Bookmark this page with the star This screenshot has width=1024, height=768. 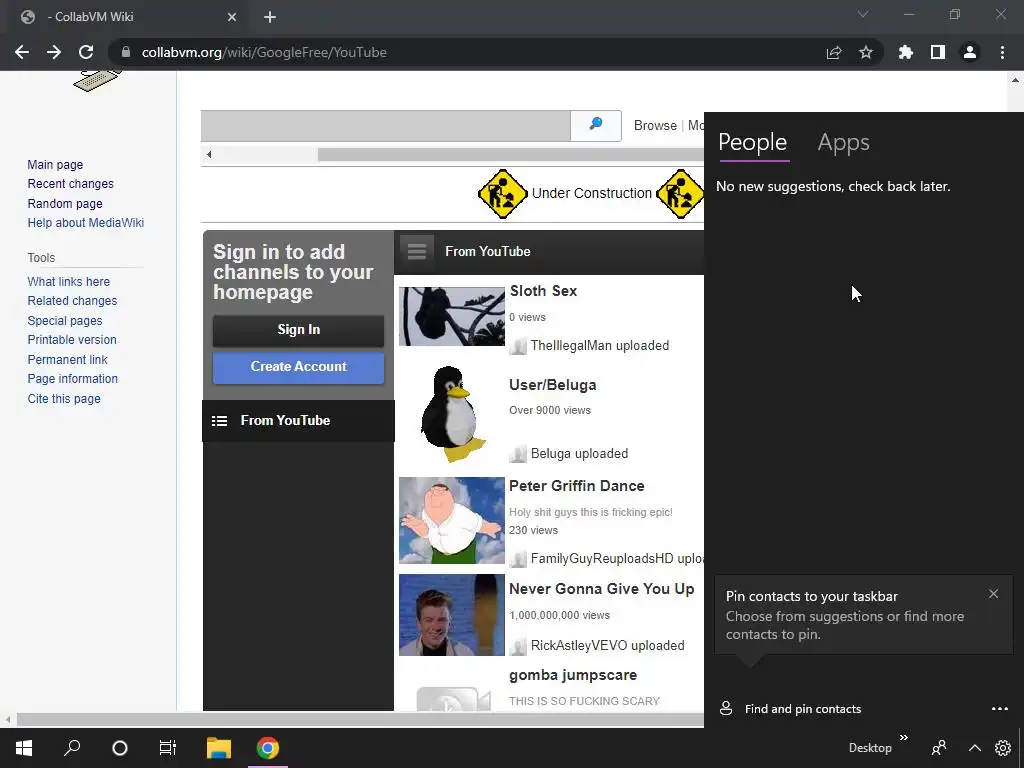pyautogui.click(x=866, y=52)
